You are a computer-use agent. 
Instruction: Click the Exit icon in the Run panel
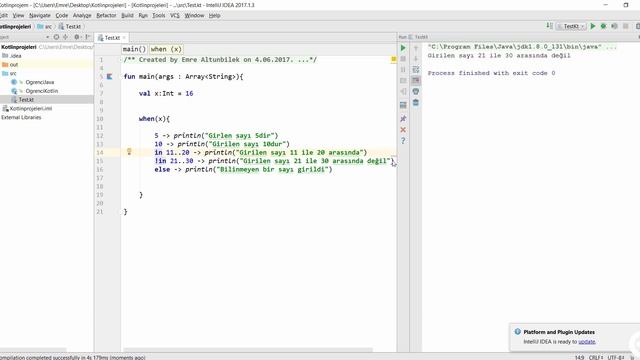point(403,91)
